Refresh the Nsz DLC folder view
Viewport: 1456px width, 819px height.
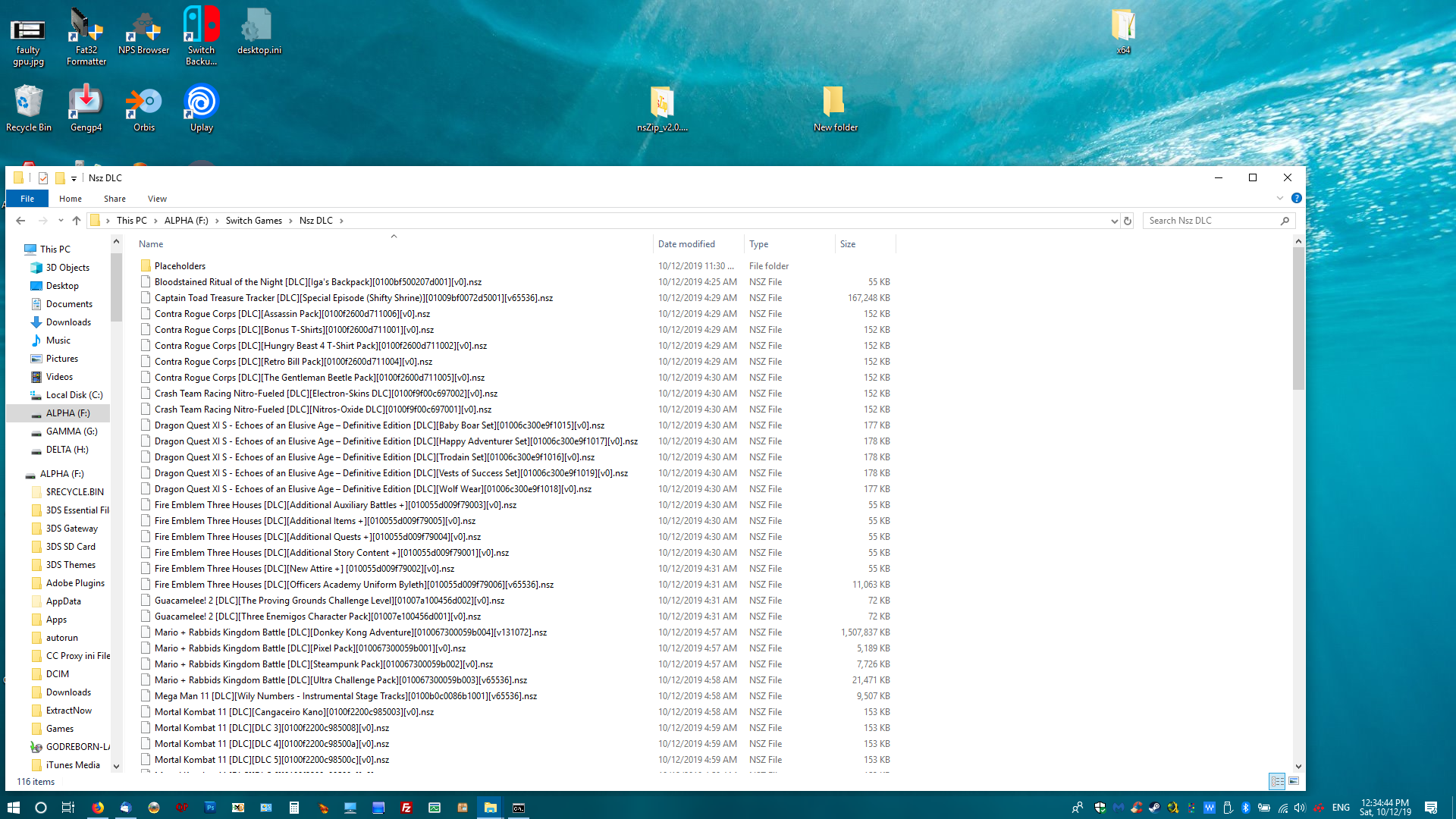1128,221
